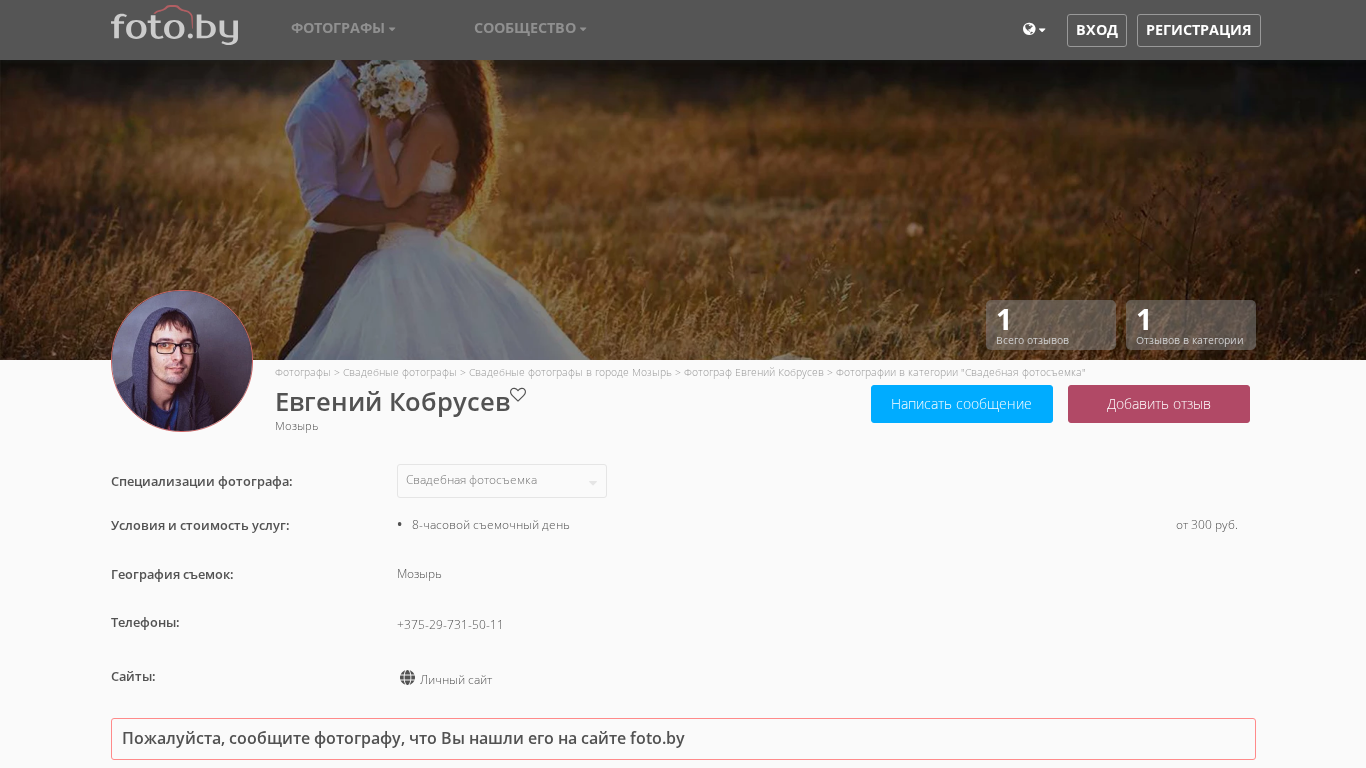Click the ВХОД login button
Image resolution: width=1366 pixels, height=768 pixels.
[x=1097, y=30]
